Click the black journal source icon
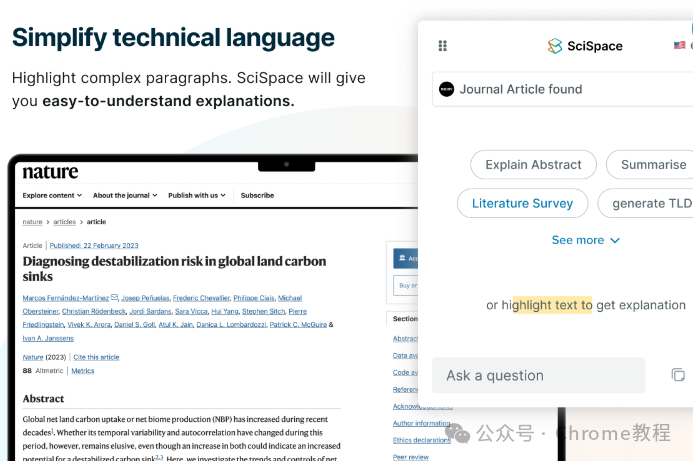693x461 pixels. (446, 89)
